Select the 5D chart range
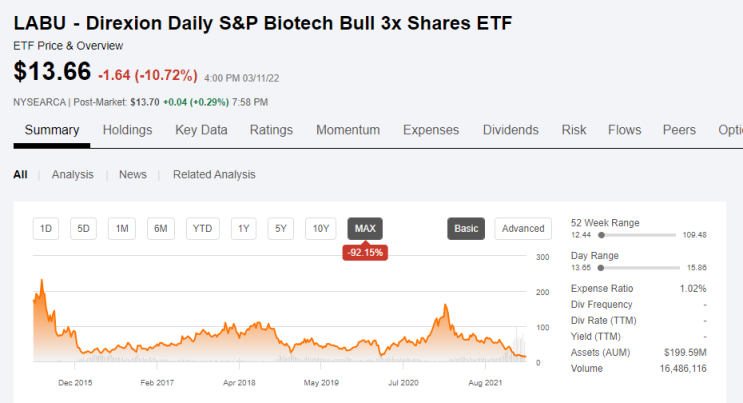This screenshot has width=743, height=403. pyautogui.click(x=83, y=229)
